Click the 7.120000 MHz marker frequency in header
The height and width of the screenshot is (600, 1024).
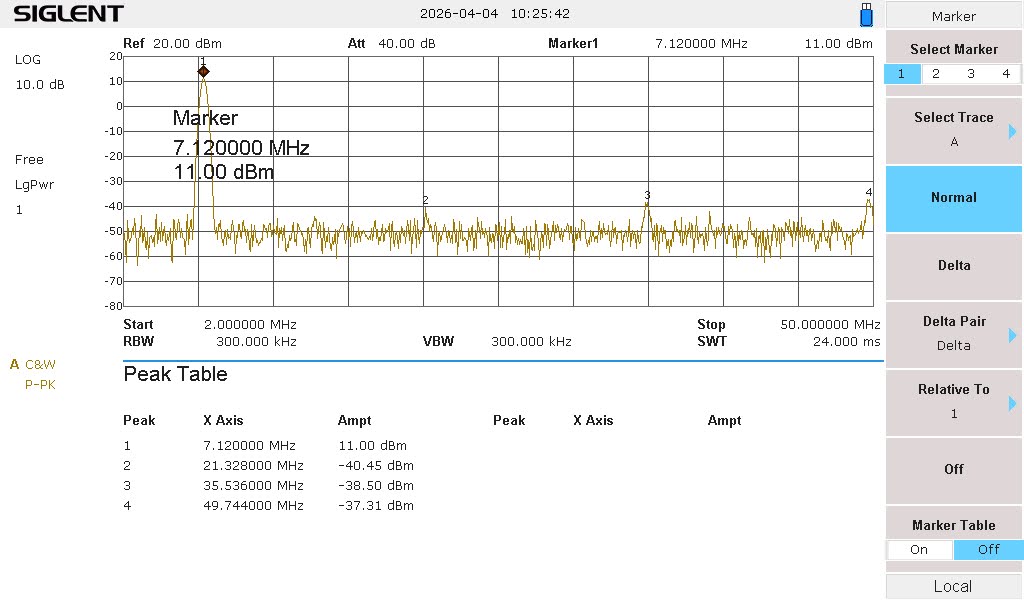(701, 44)
